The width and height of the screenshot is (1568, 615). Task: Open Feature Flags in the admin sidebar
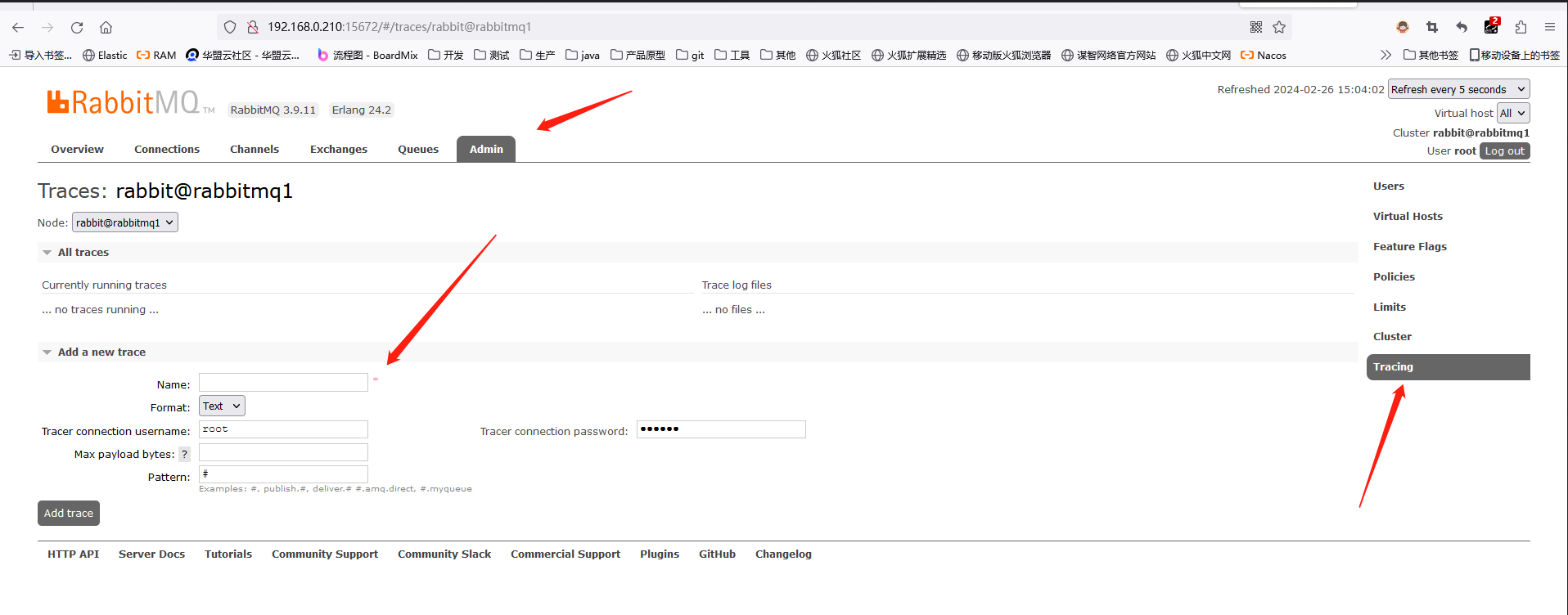pyautogui.click(x=1410, y=246)
